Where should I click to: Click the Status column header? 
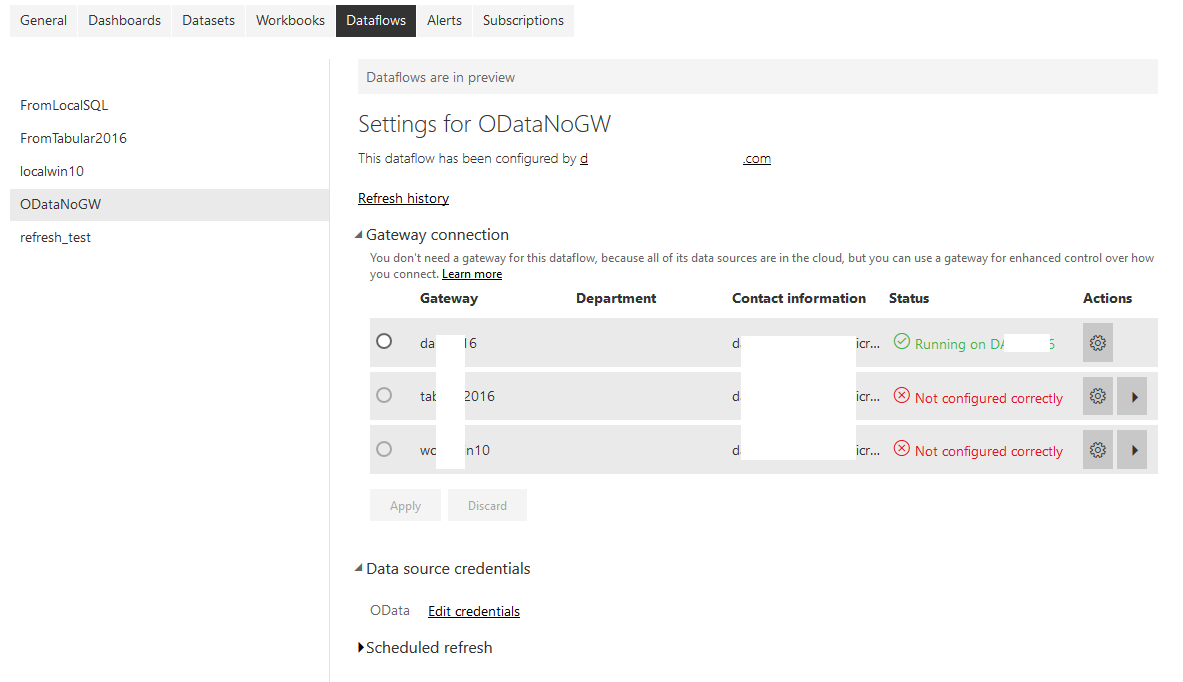point(909,299)
